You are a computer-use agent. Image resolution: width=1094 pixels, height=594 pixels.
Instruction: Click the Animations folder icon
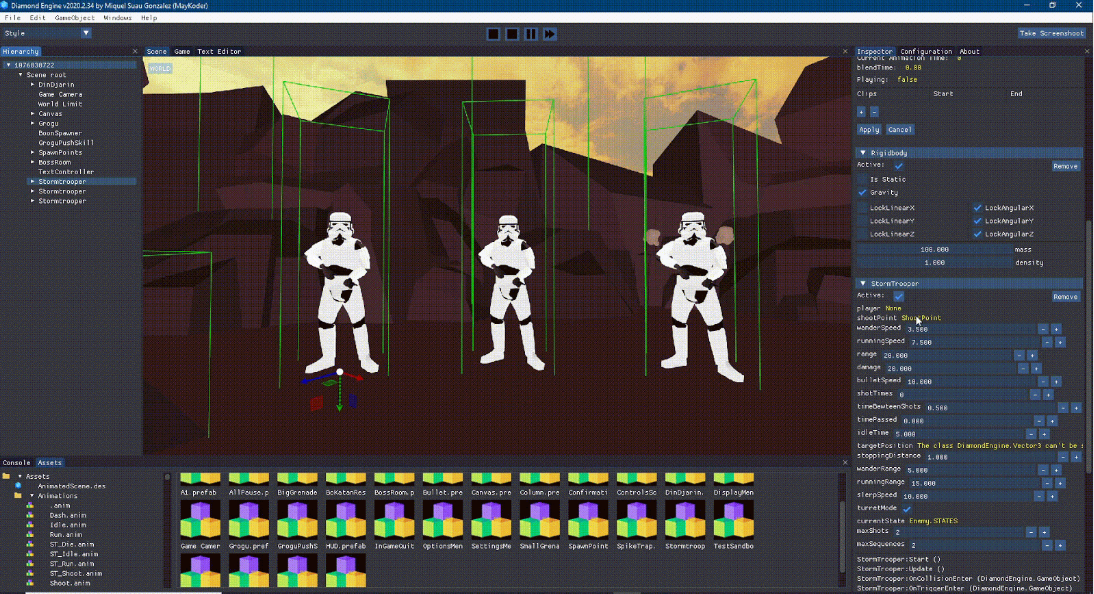click(x=18, y=496)
